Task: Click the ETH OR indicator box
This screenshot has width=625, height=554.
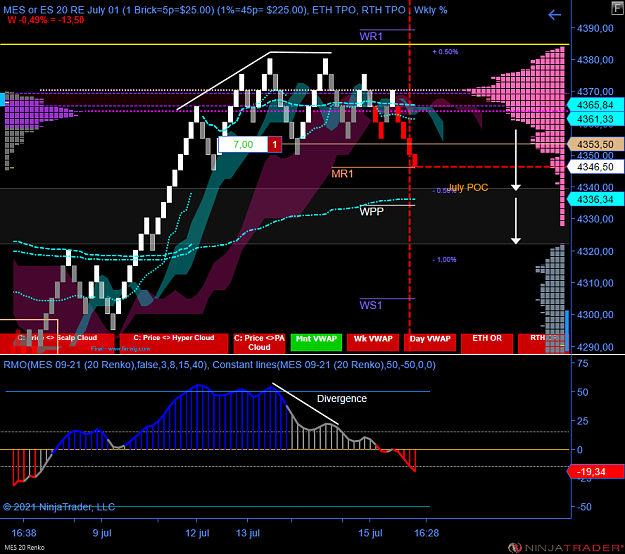Action: [x=487, y=342]
